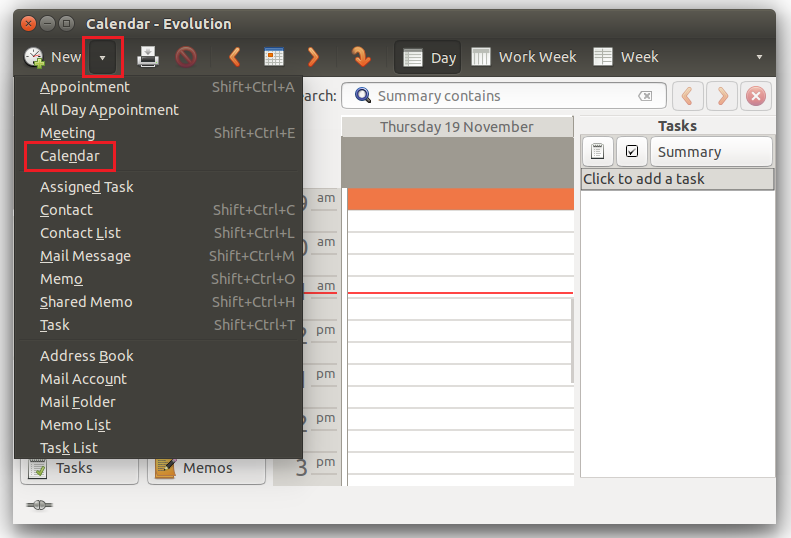The image size is (791, 538).
Task: Choose Meeting from the New menu
Action: 158,133
